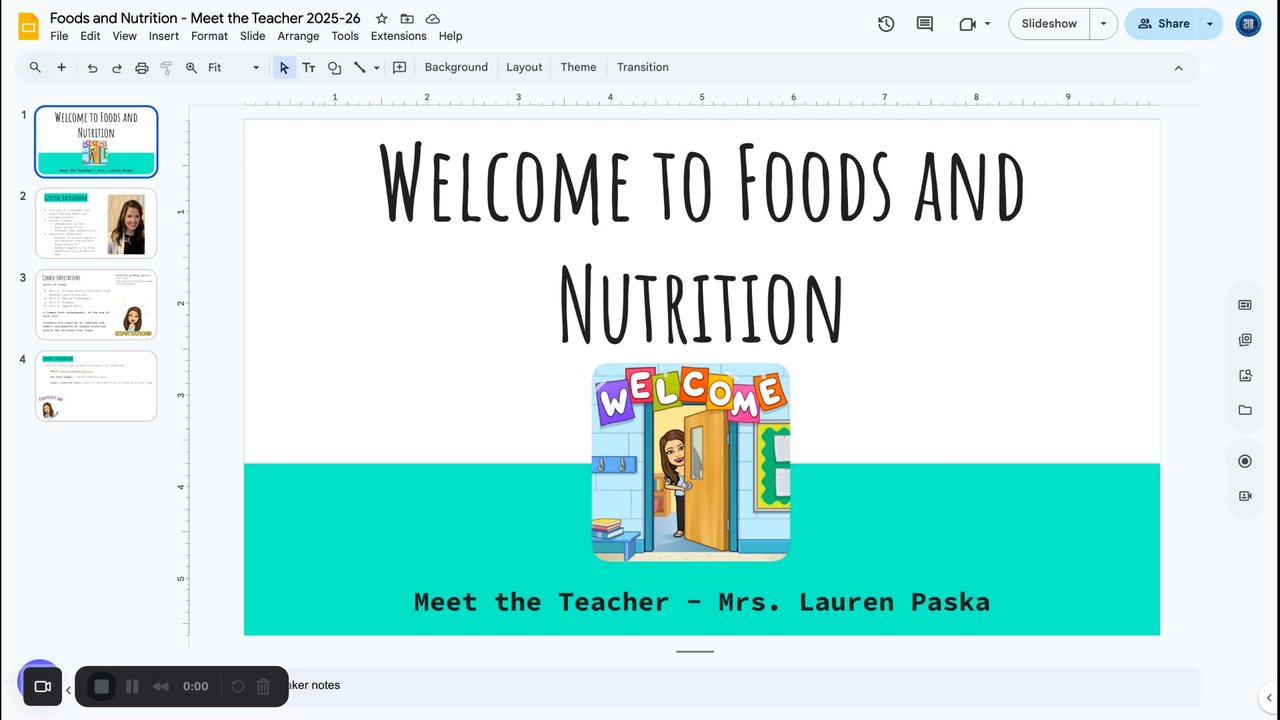Select the Line tool
This screenshot has width=1280, height=720.
point(359,68)
